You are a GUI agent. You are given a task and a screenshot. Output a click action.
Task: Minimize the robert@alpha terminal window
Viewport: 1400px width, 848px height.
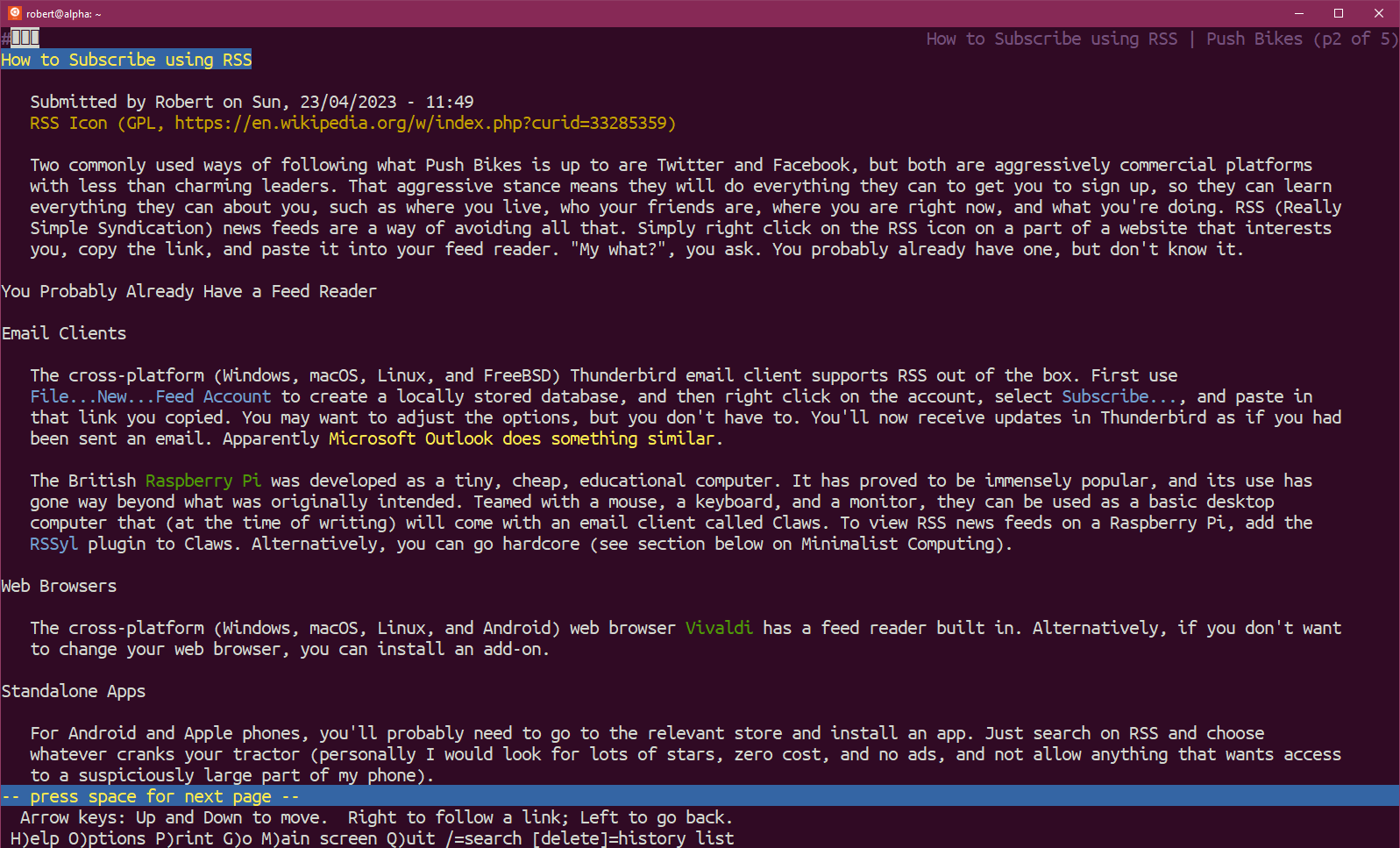(x=1298, y=13)
